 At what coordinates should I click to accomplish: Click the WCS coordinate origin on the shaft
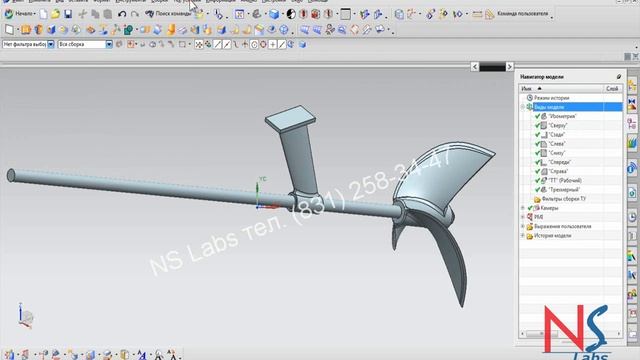click(258, 207)
